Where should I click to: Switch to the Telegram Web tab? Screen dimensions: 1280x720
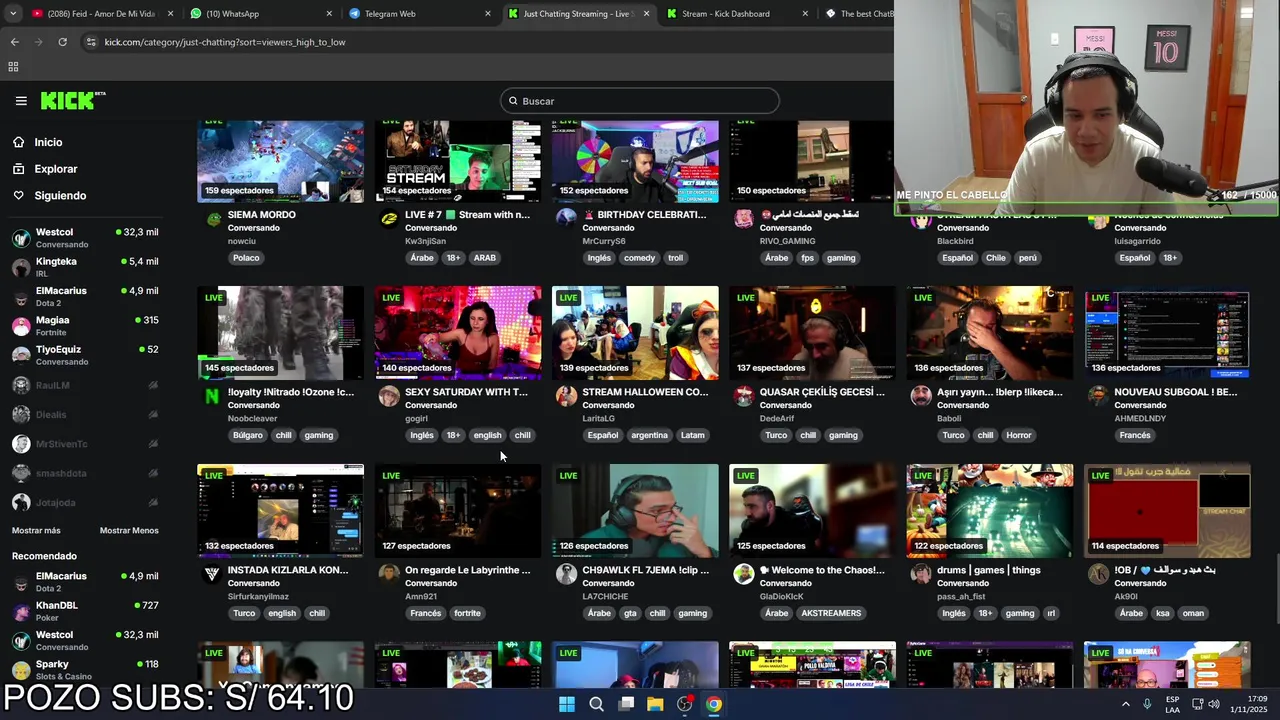(x=418, y=14)
